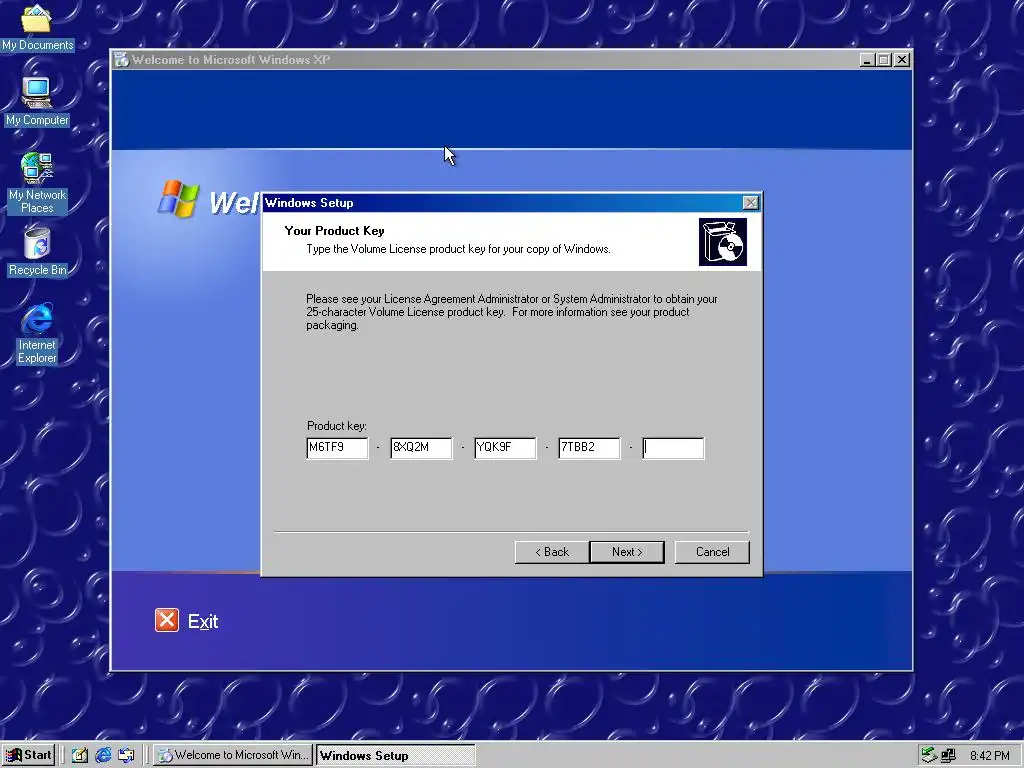Click the Welcome window title bar icon
The width and height of the screenshot is (1024, 768).
(121, 60)
